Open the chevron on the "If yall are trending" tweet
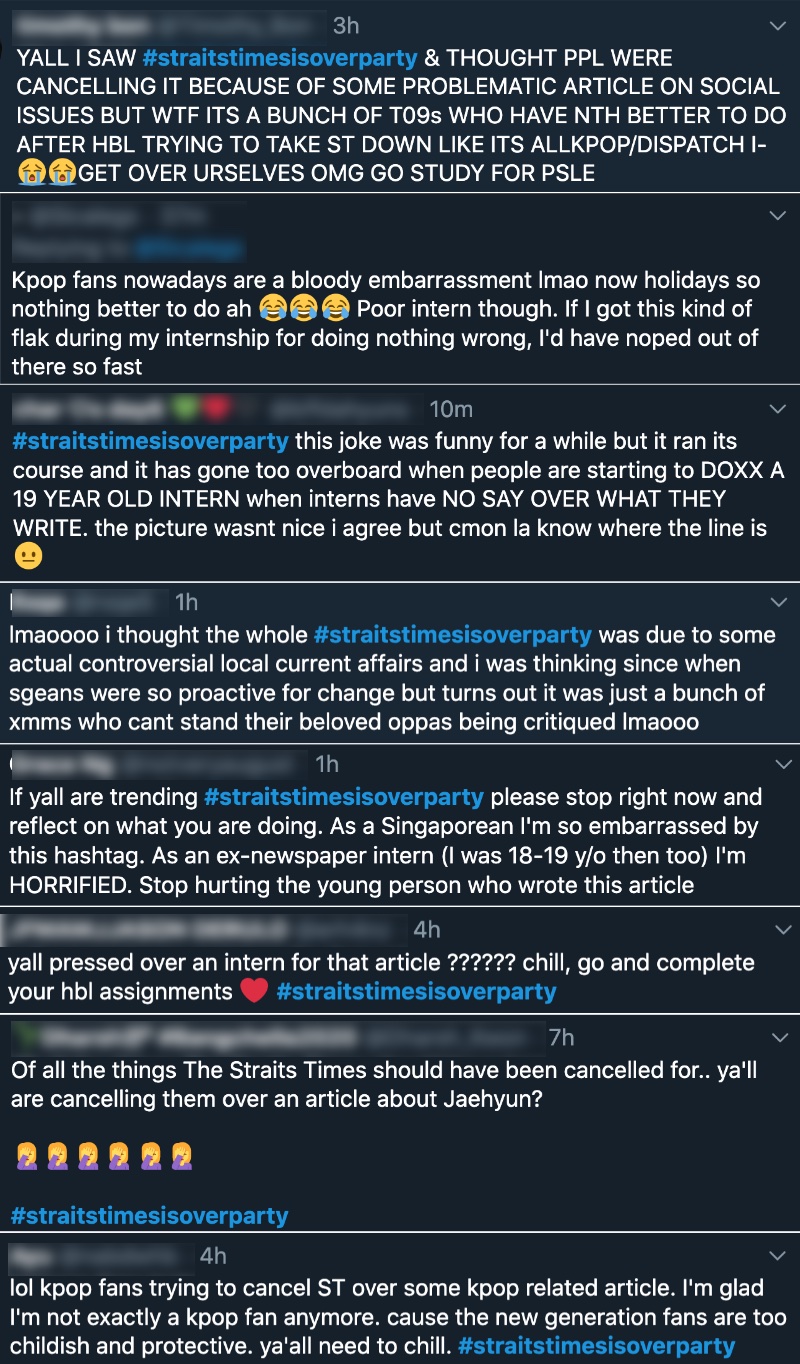The image size is (800, 1364). (x=779, y=764)
